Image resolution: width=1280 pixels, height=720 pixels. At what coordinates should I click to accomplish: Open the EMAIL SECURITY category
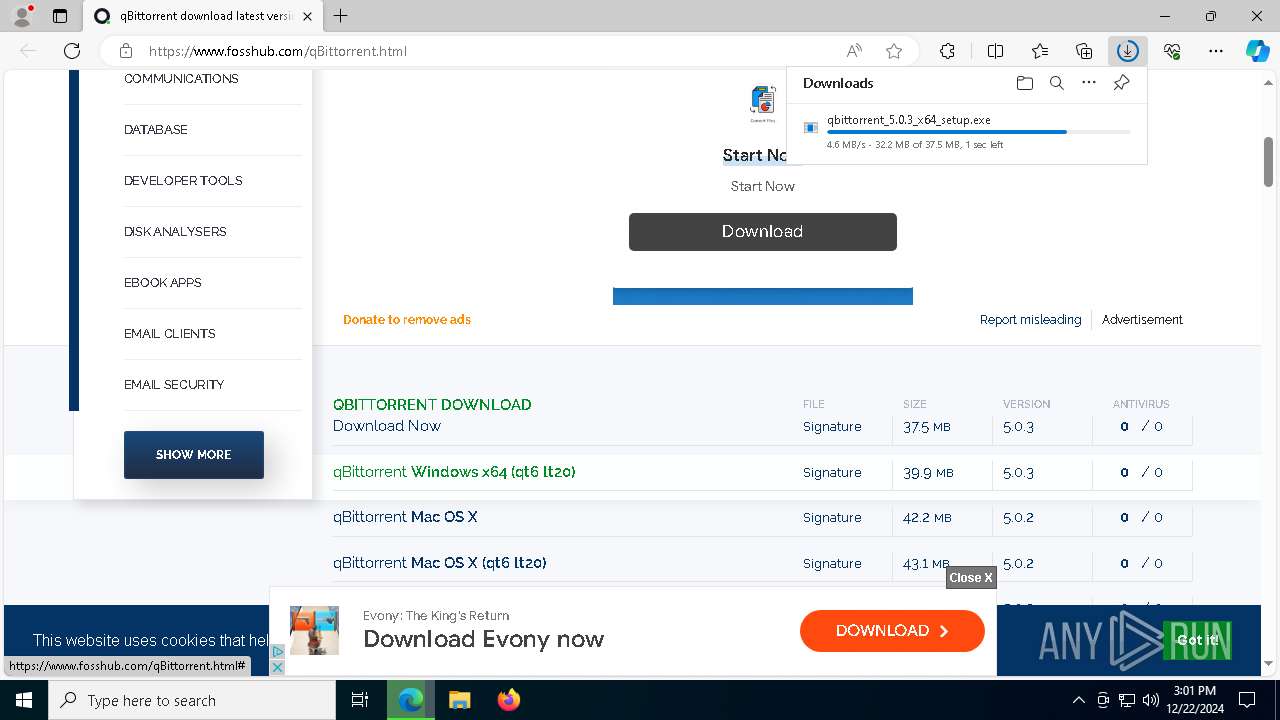[174, 385]
